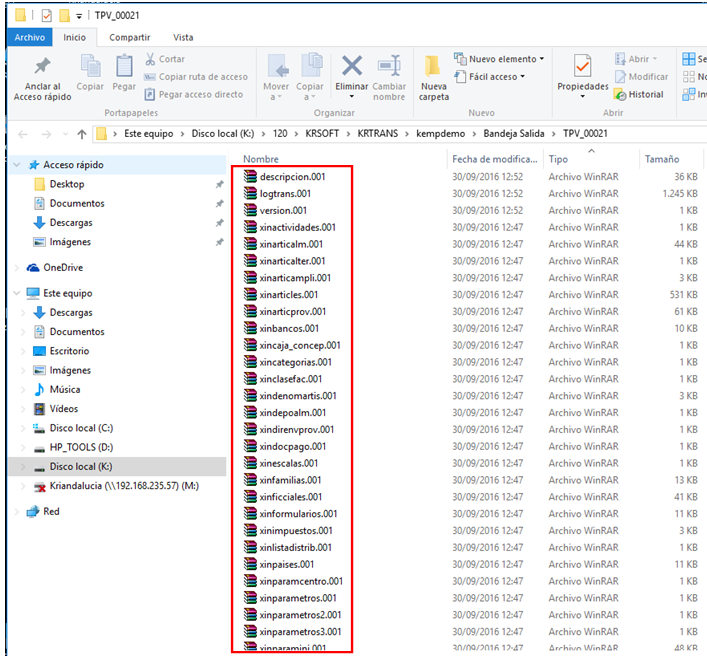Select the file xinbancos.001

(288, 329)
